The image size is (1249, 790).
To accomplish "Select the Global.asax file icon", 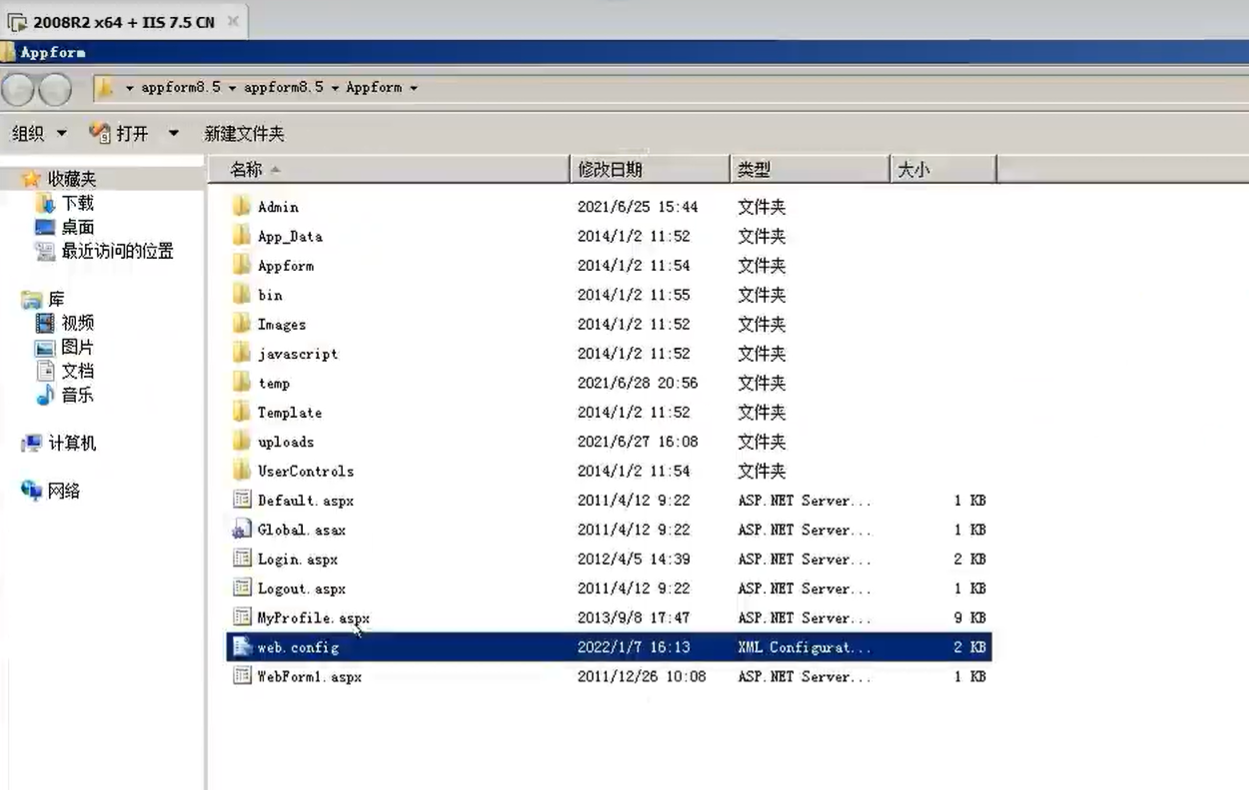I will tap(241, 530).
